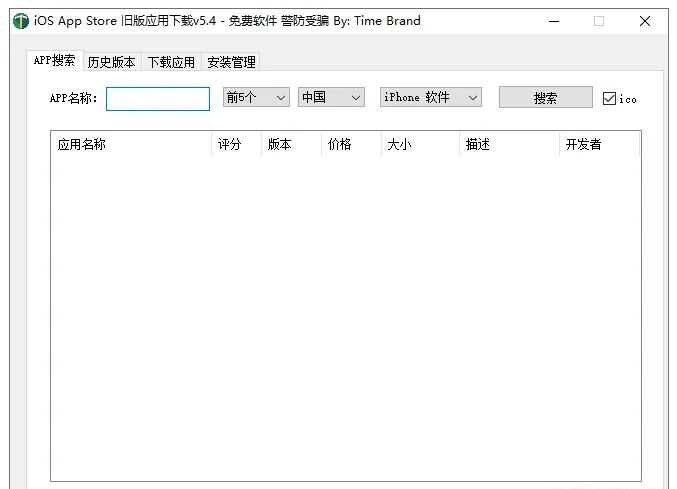Open the 中国 country dropdown

pyautogui.click(x=331, y=97)
